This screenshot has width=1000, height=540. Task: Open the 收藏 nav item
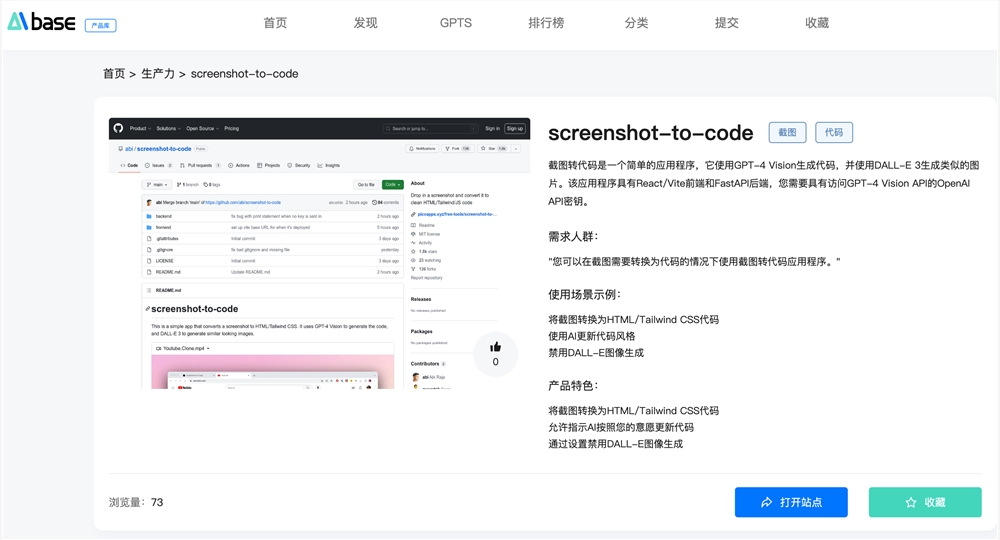[817, 23]
